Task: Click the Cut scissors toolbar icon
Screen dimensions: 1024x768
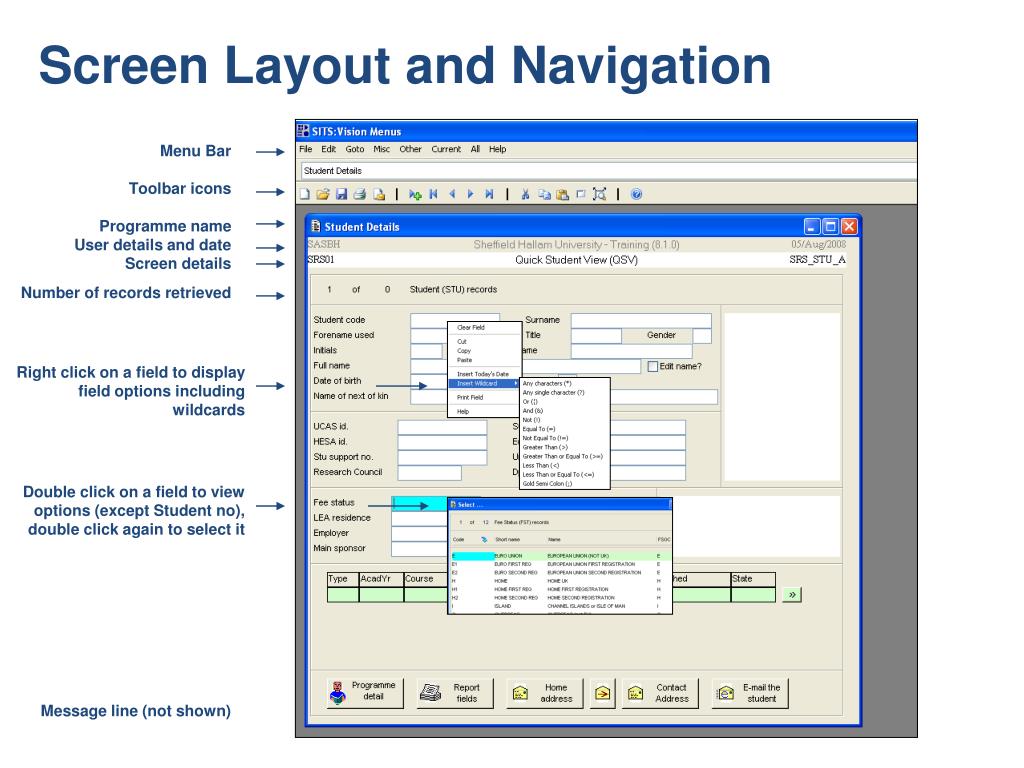Action: [x=525, y=195]
